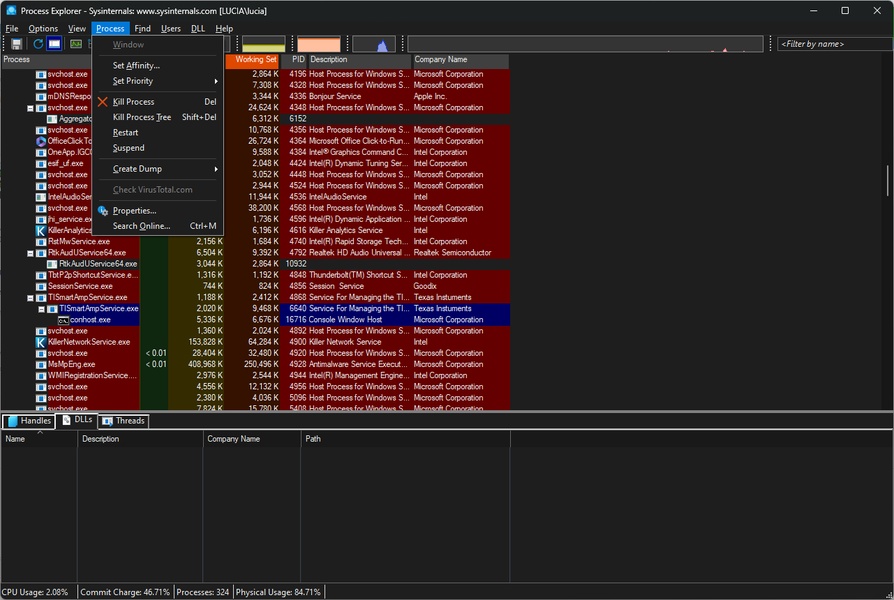Click the orange X Kill Process icon
894x600 pixels.
point(102,102)
